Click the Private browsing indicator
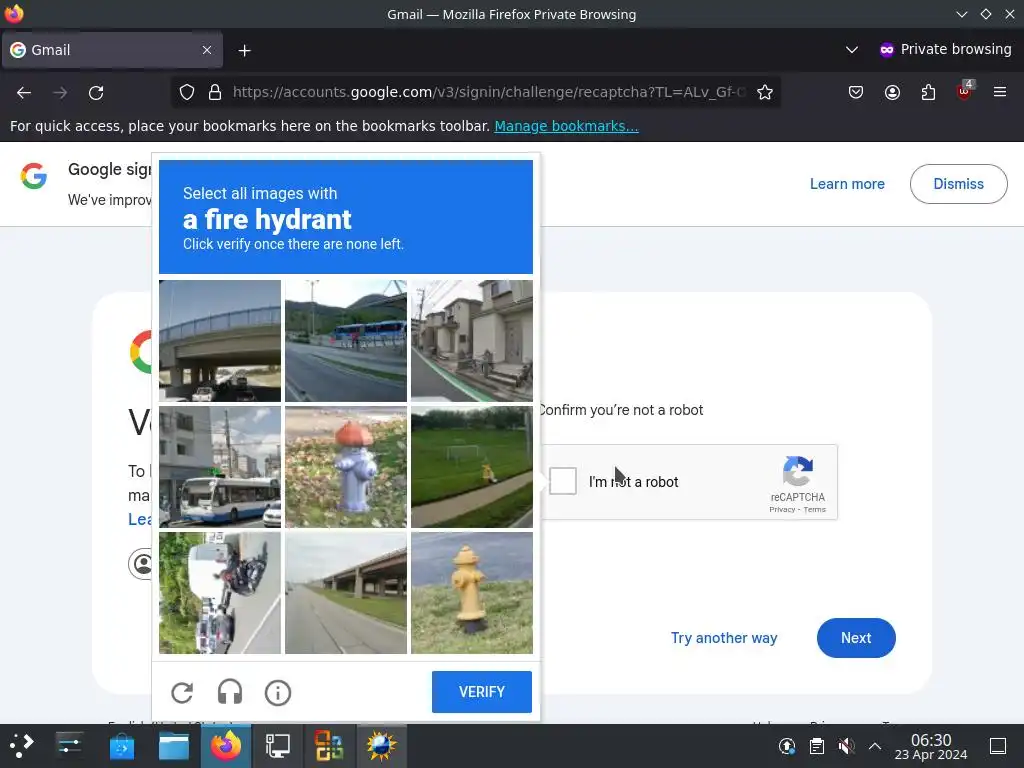The width and height of the screenshot is (1024, 768). click(x=945, y=50)
